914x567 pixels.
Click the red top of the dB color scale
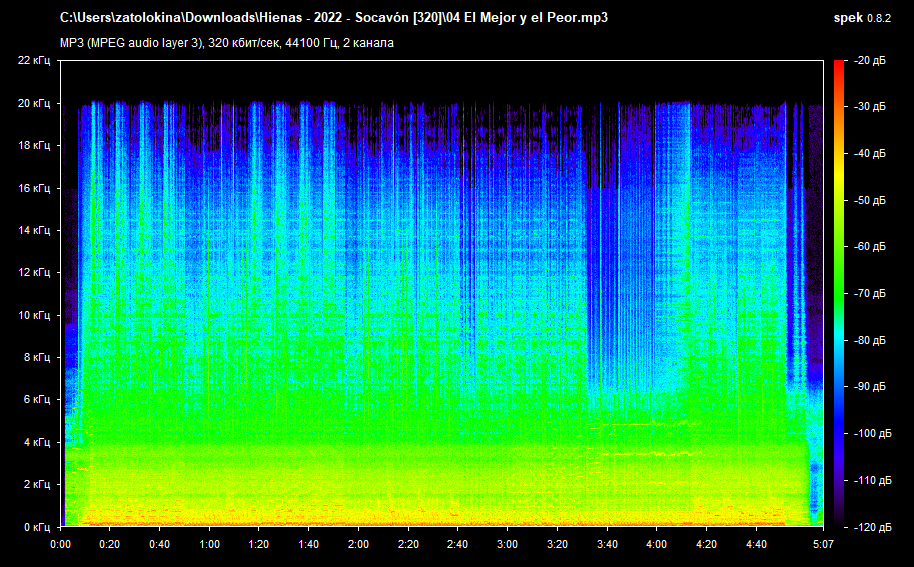(838, 66)
